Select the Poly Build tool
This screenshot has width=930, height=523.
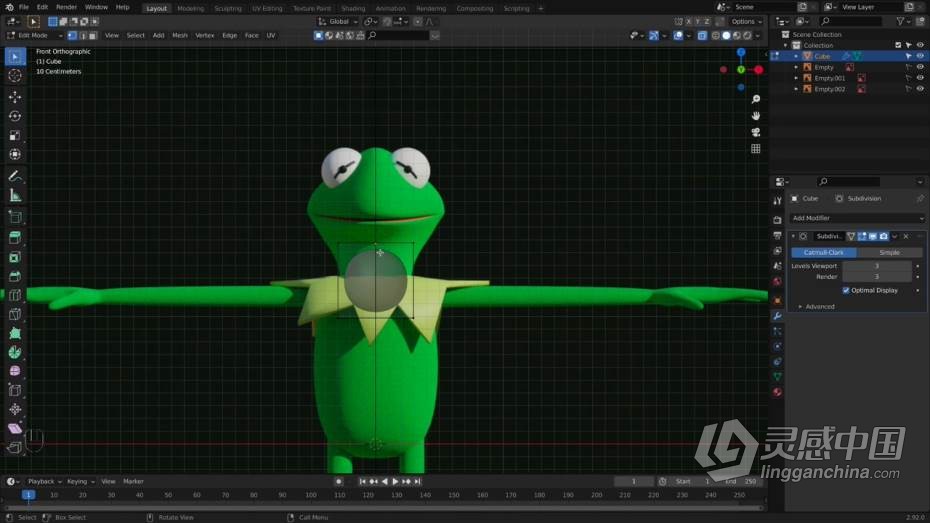point(15,333)
